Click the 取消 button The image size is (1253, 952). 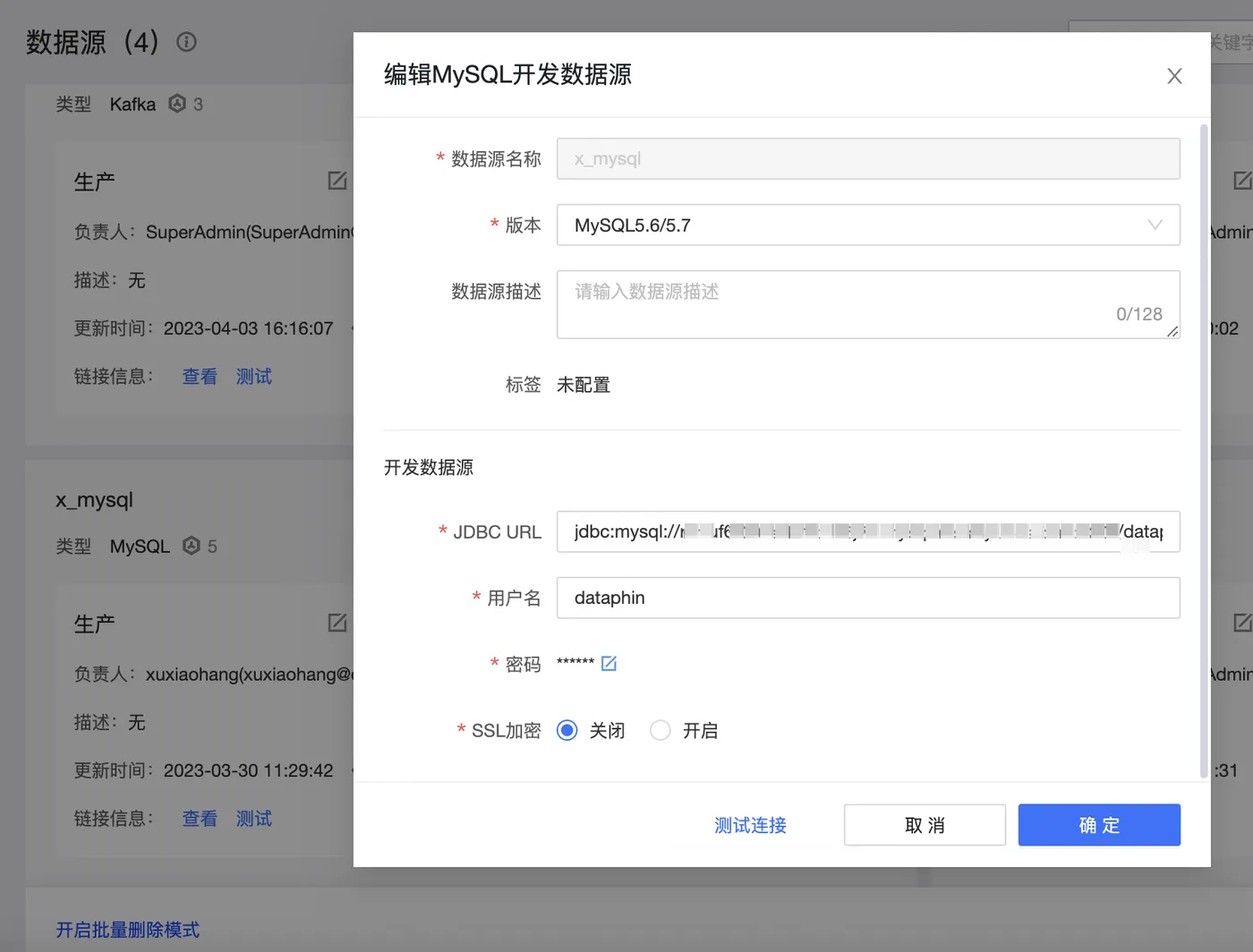click(x=925, y=825)
